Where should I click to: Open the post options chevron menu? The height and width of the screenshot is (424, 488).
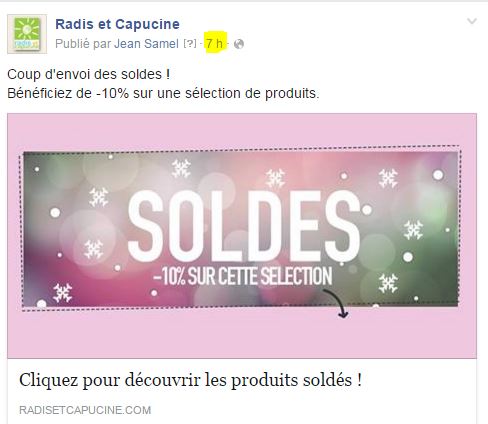tap(472, 21)
